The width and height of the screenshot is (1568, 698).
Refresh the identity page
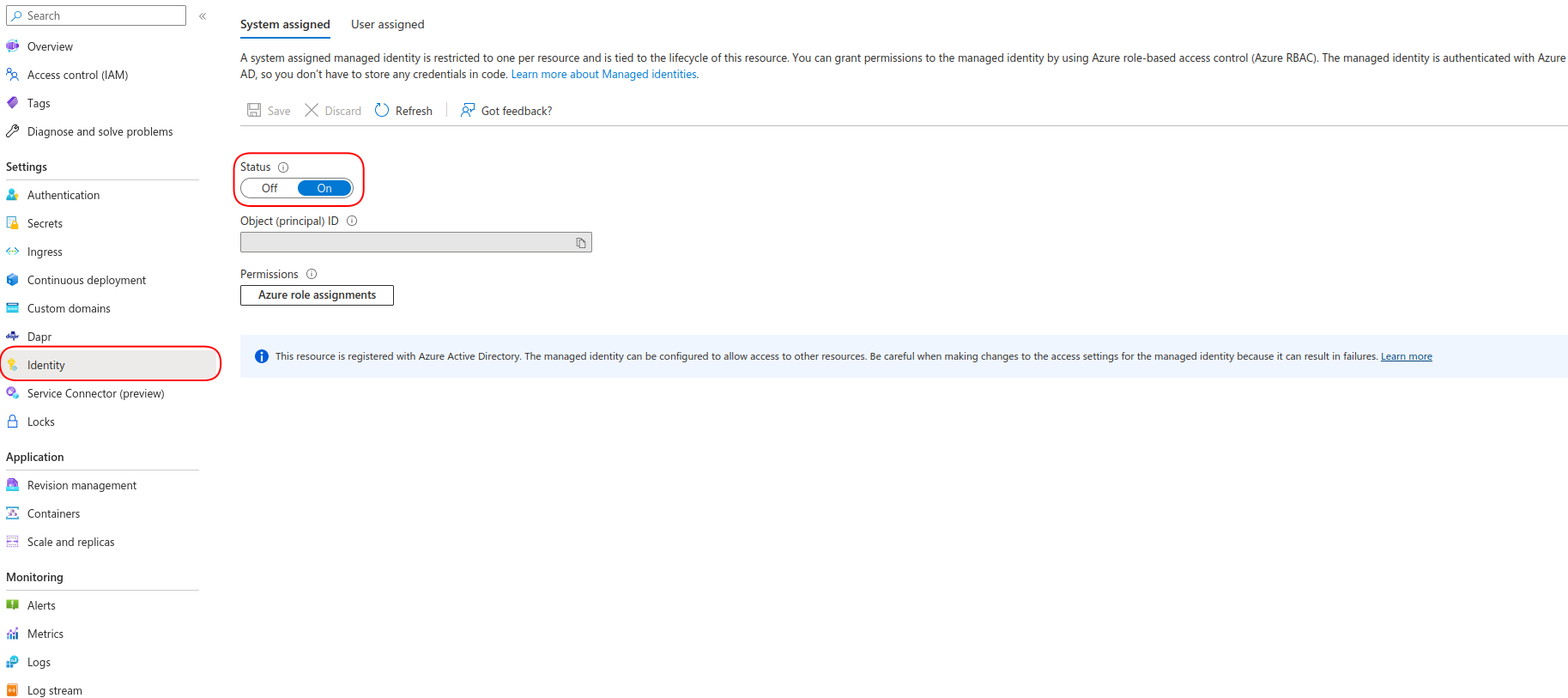pyautogui.click(x=403, y=111)
